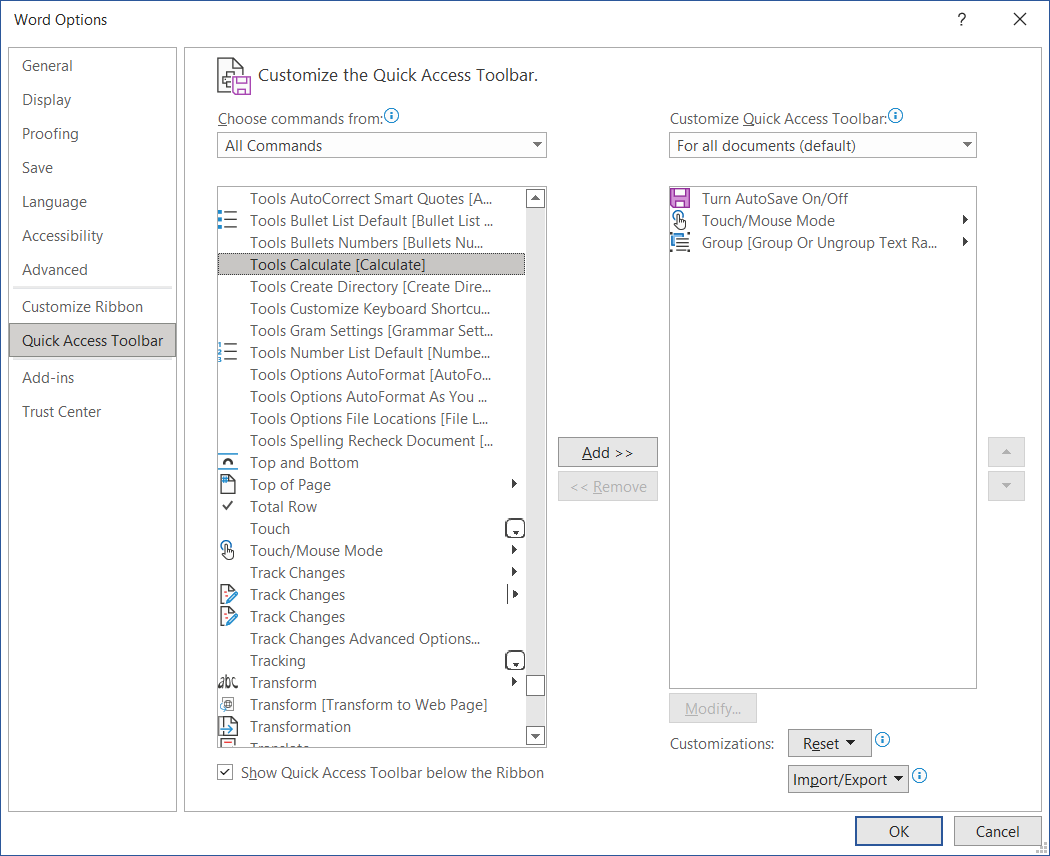
Task: Expand the Tracking group dropdown indicator
Action: pyautogui.click(x=514, y=660)
